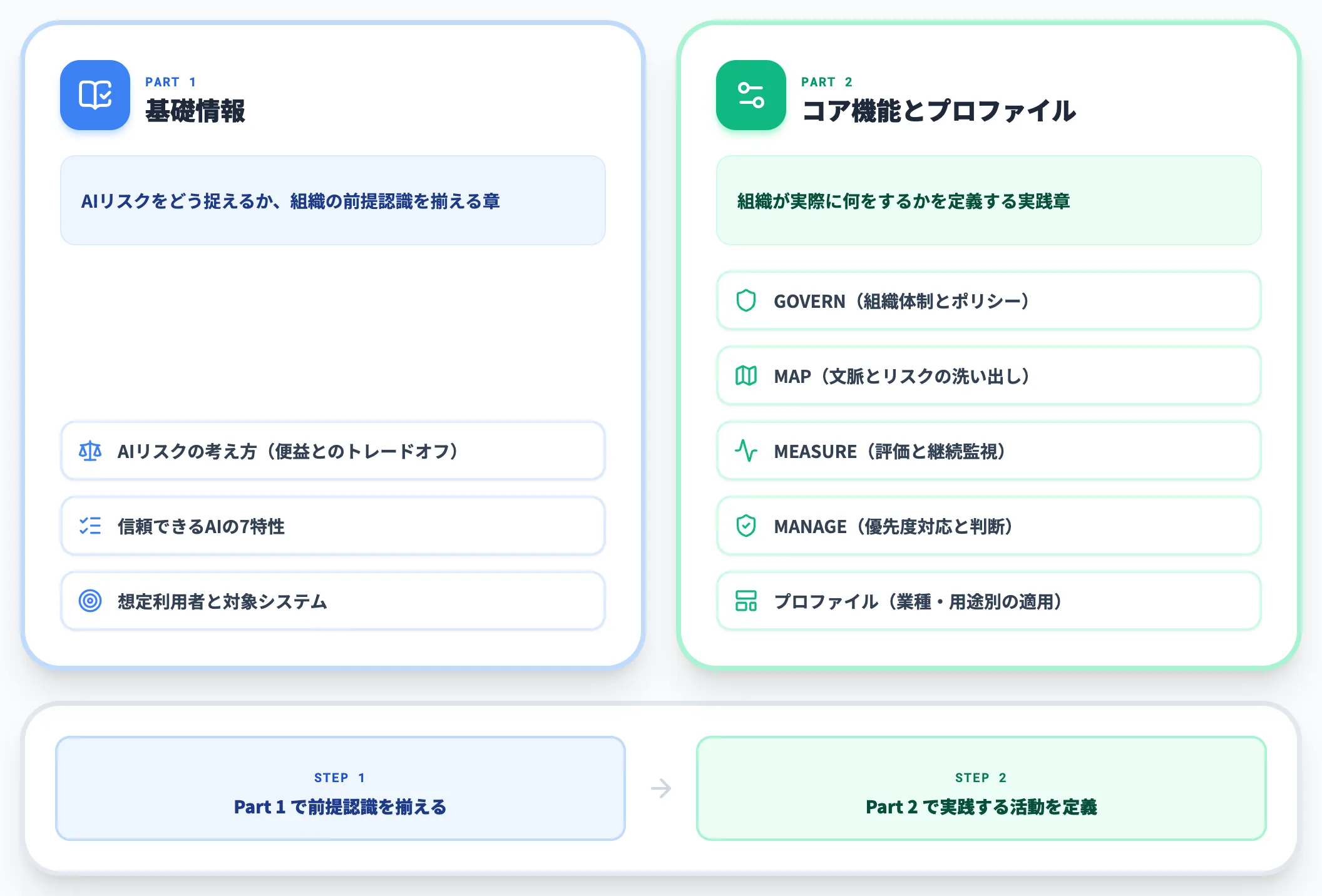Click the STEP 2 label text
1322x896 pixels.
[981, 778]
